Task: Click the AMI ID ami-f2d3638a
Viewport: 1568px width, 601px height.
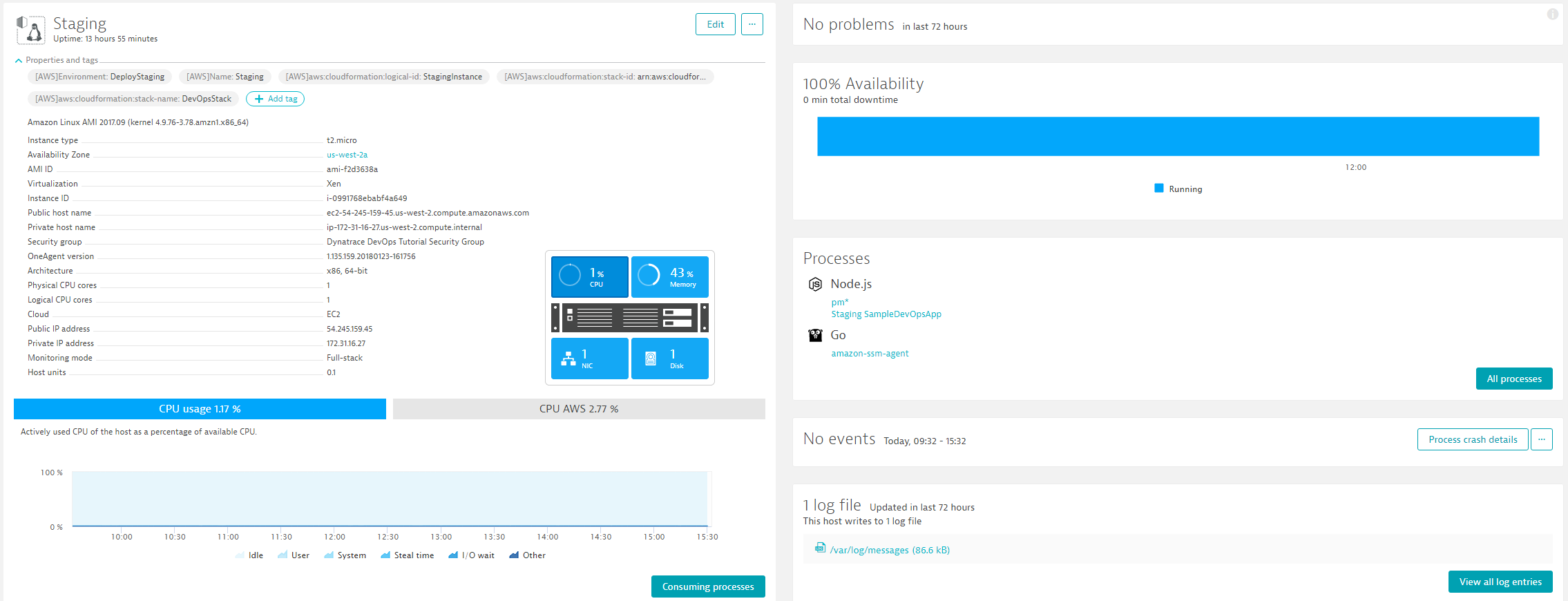Action: (x=352, y=169)
